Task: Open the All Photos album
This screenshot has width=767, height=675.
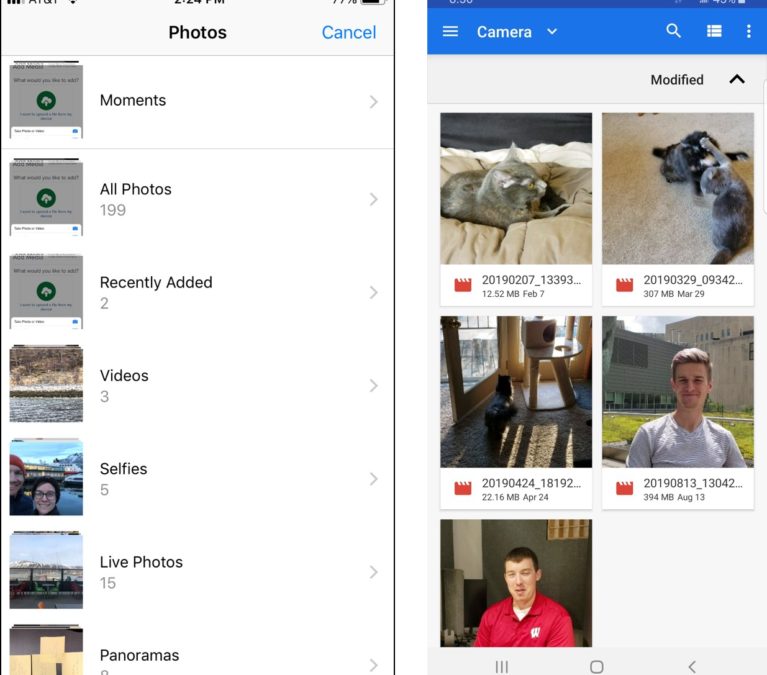Action: pos(197,199)
